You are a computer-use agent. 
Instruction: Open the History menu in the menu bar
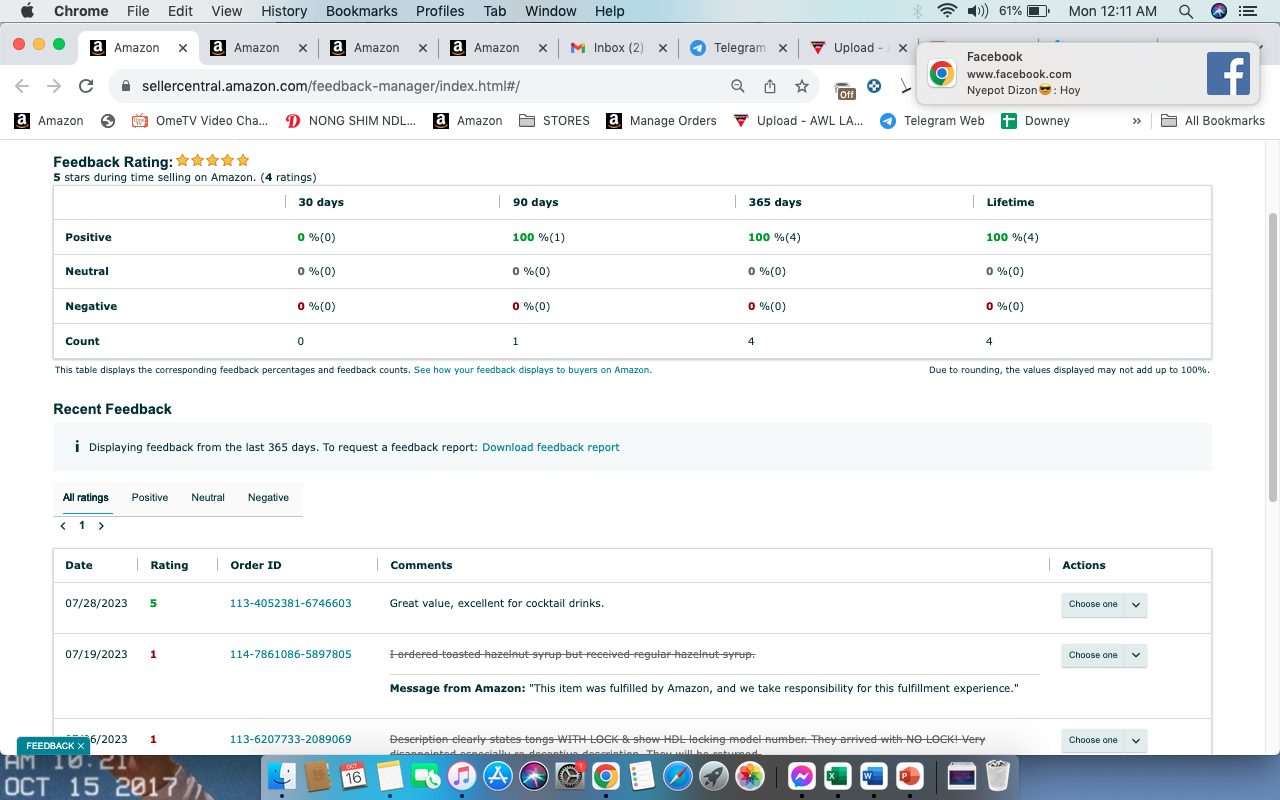click(x=284, y=11)
